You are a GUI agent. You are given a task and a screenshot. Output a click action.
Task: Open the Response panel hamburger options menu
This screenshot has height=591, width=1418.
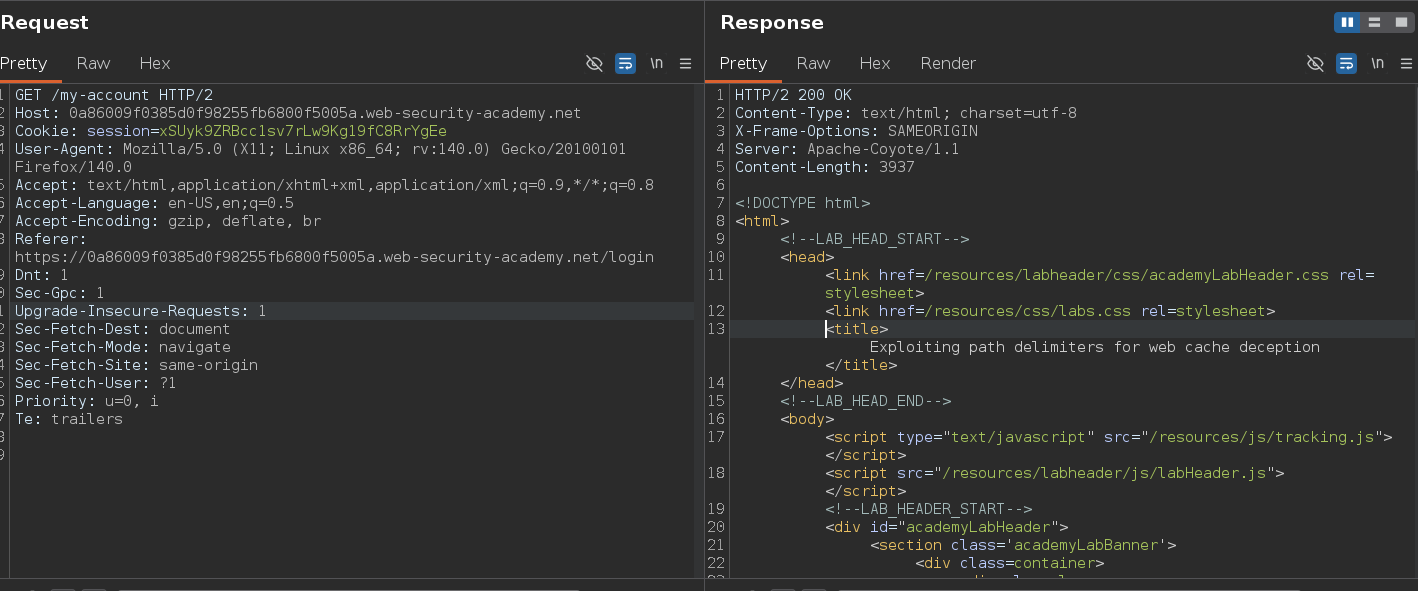(x=1406, y=63)
